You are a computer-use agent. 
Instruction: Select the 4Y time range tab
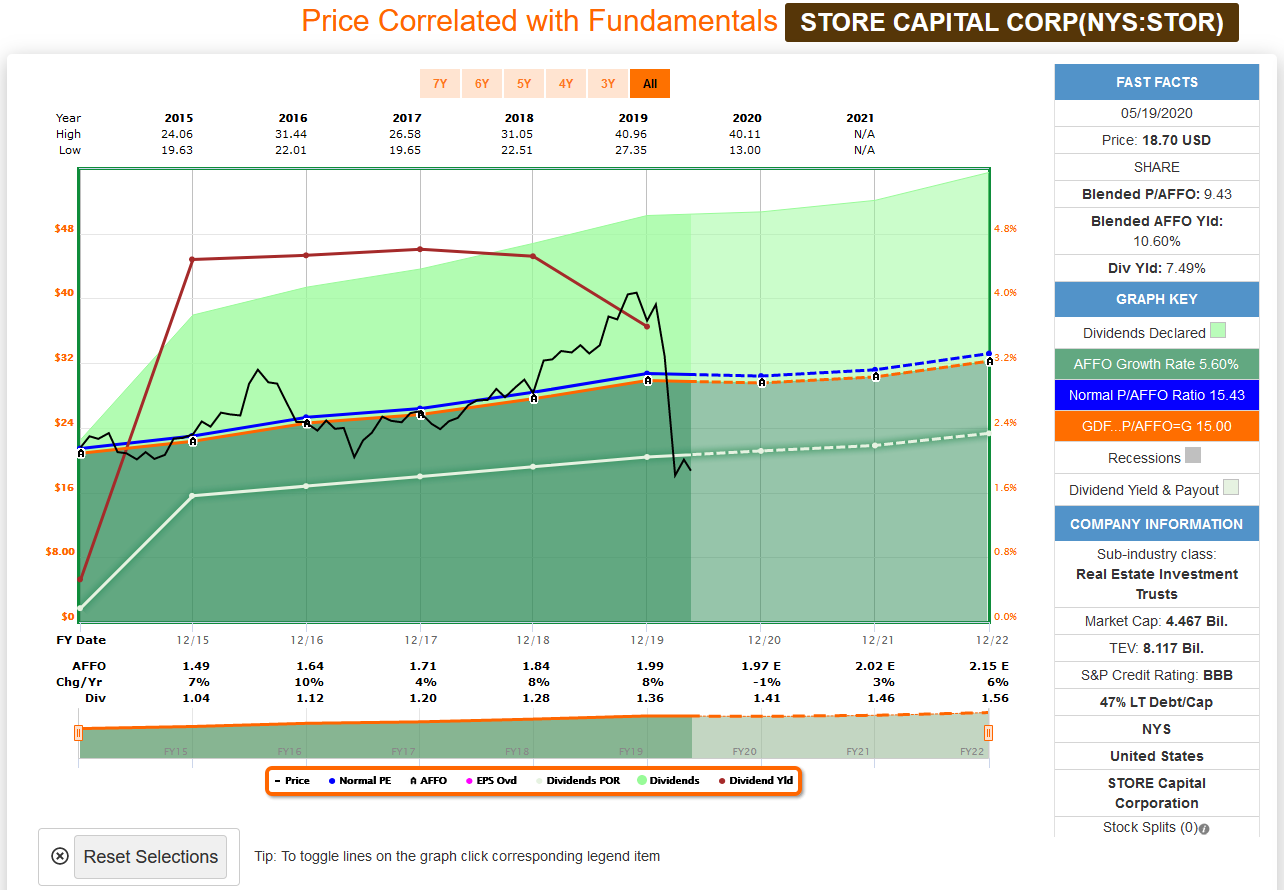point(566,84)
